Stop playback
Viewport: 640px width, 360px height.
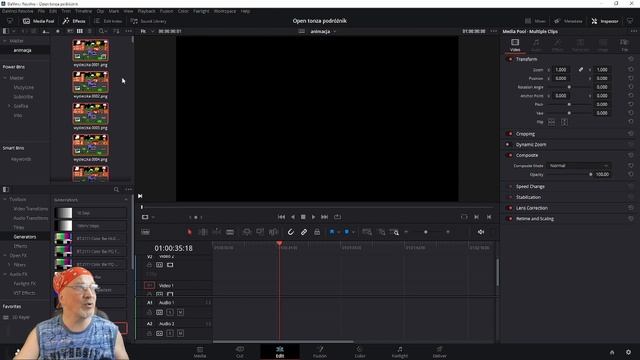[303, 217]
